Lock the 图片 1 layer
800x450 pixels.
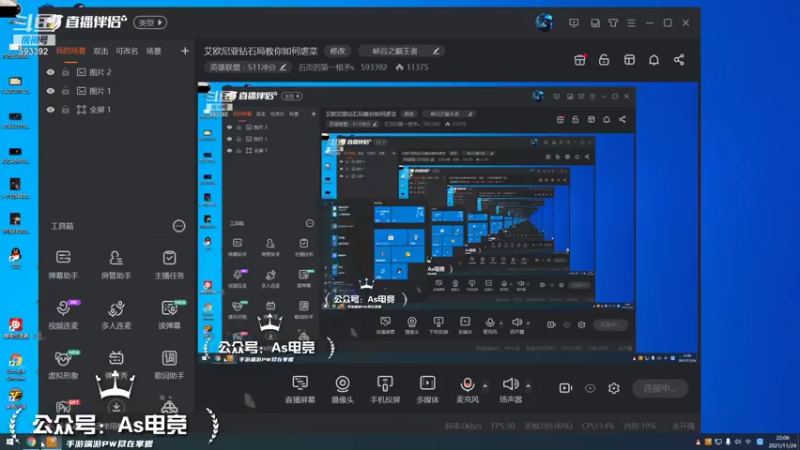pos(65,91)
